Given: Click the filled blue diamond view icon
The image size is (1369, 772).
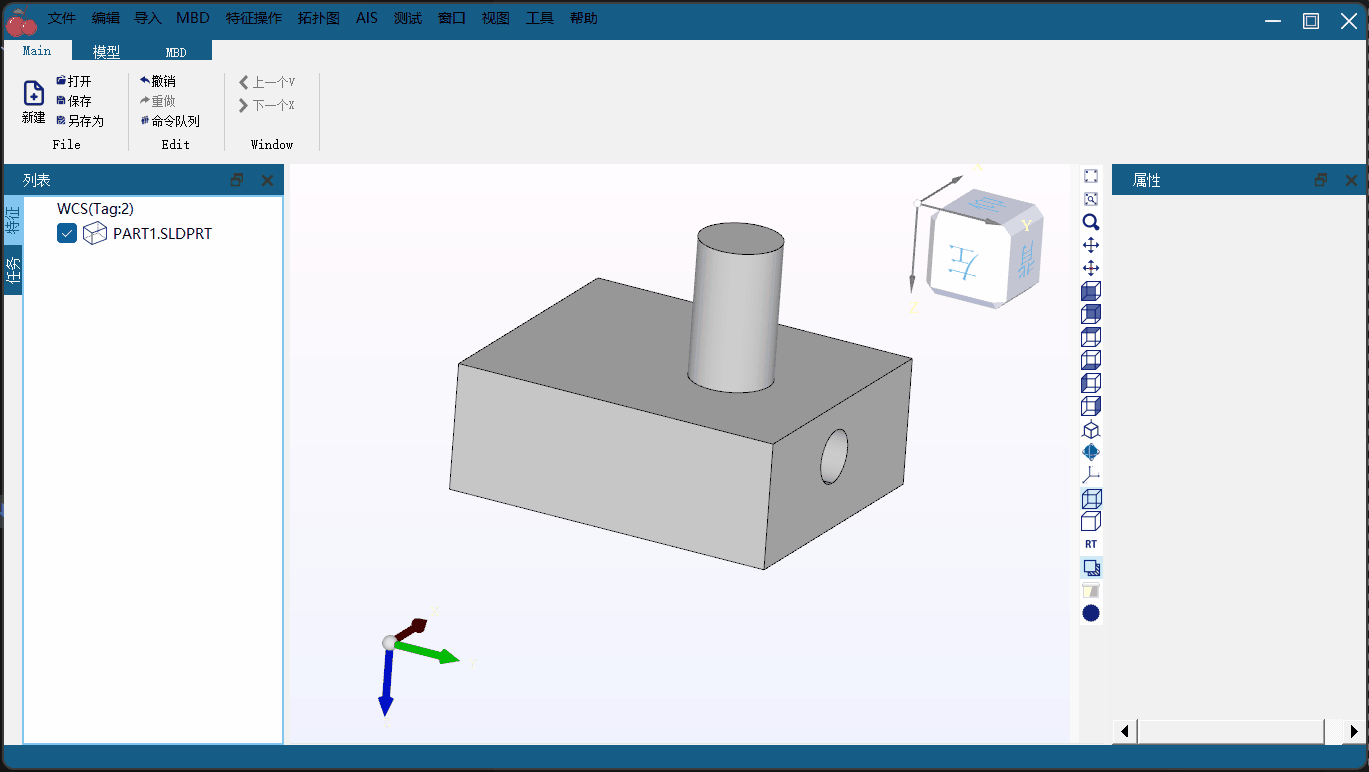Looking at the screenshot, I should click(1091, 452).
